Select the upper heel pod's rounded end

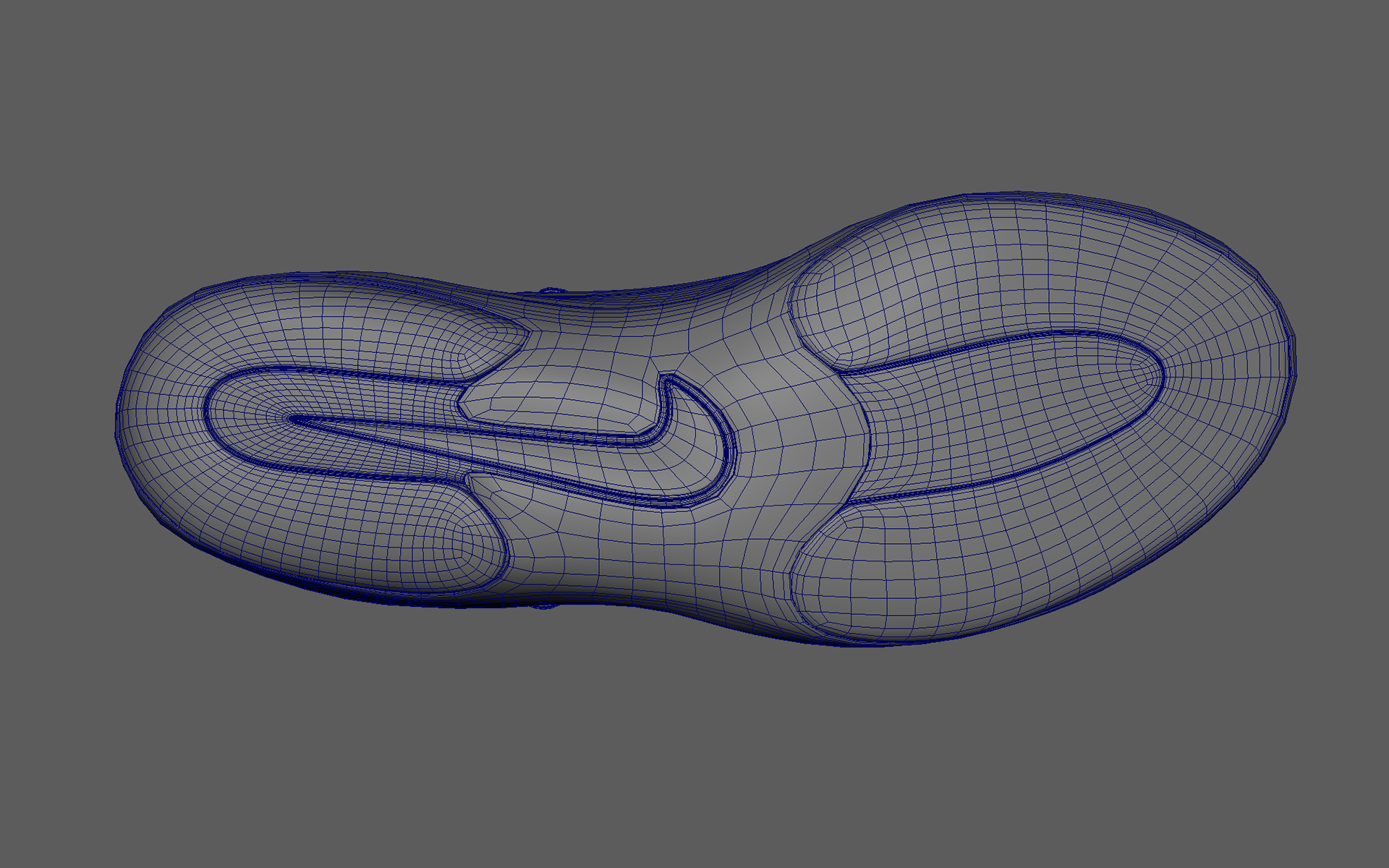point(499,341)
